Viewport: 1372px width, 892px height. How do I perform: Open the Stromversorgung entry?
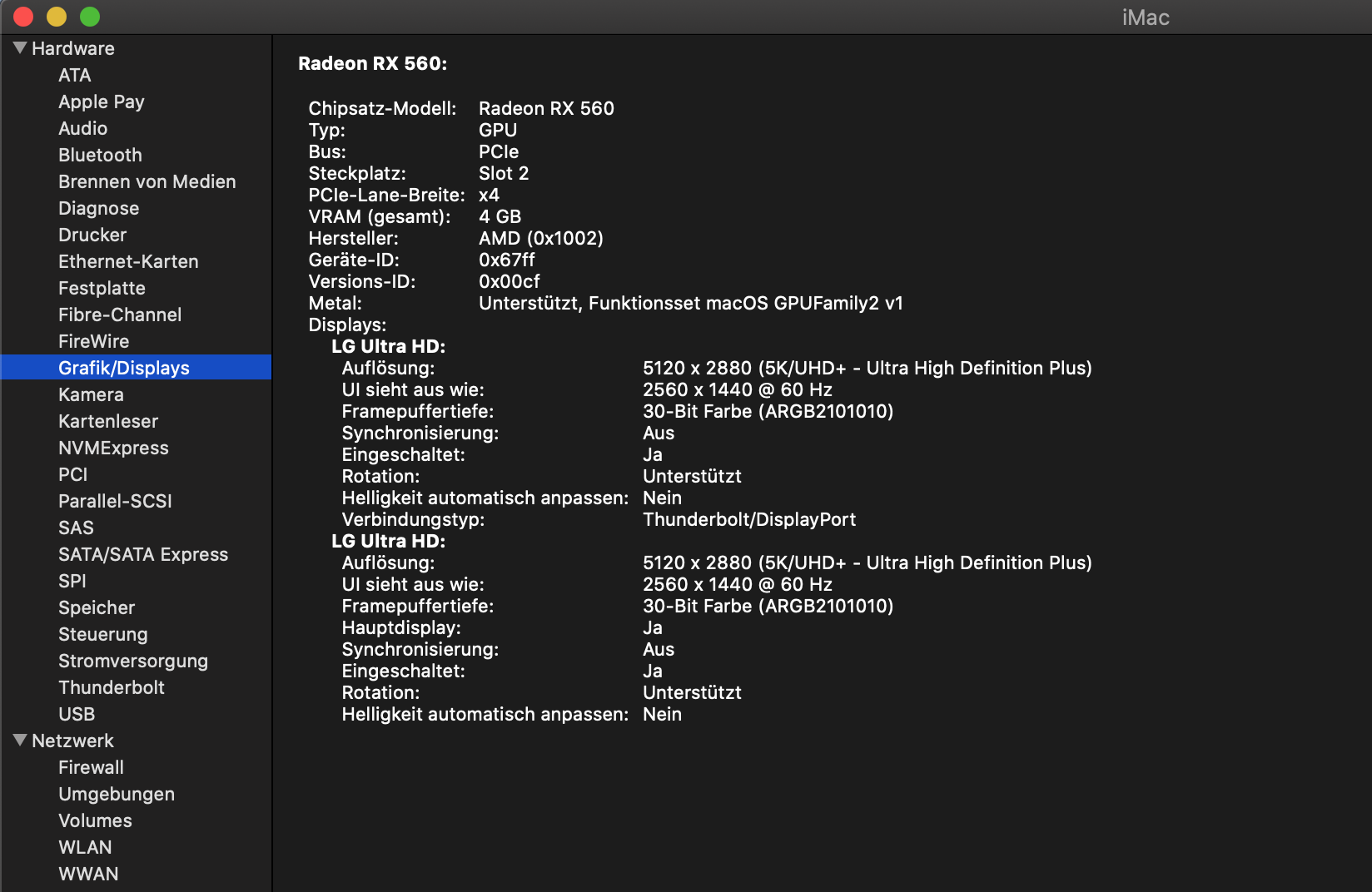click(133, 661)
